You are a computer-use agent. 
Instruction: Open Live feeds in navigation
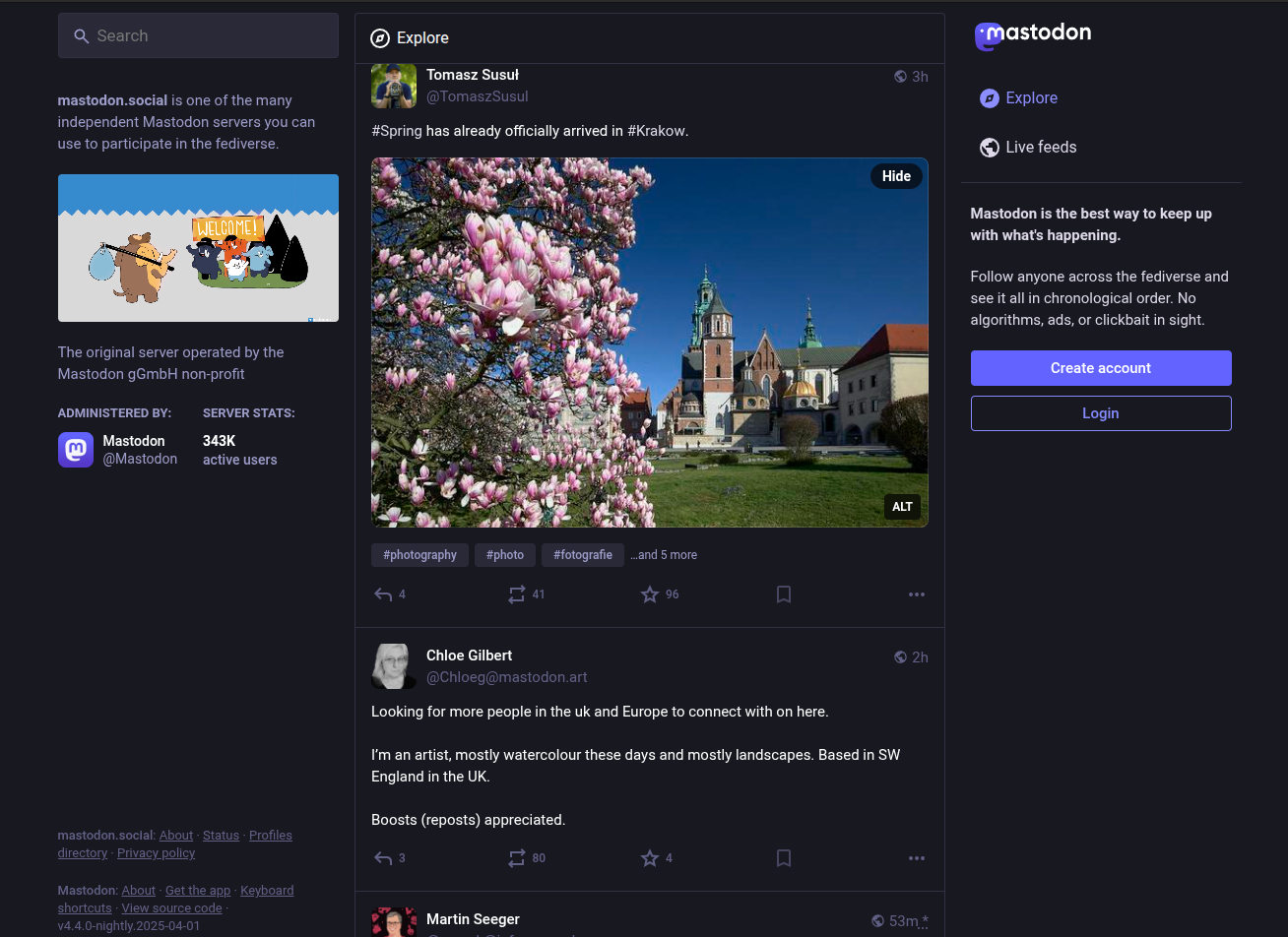pos(1028,148)
